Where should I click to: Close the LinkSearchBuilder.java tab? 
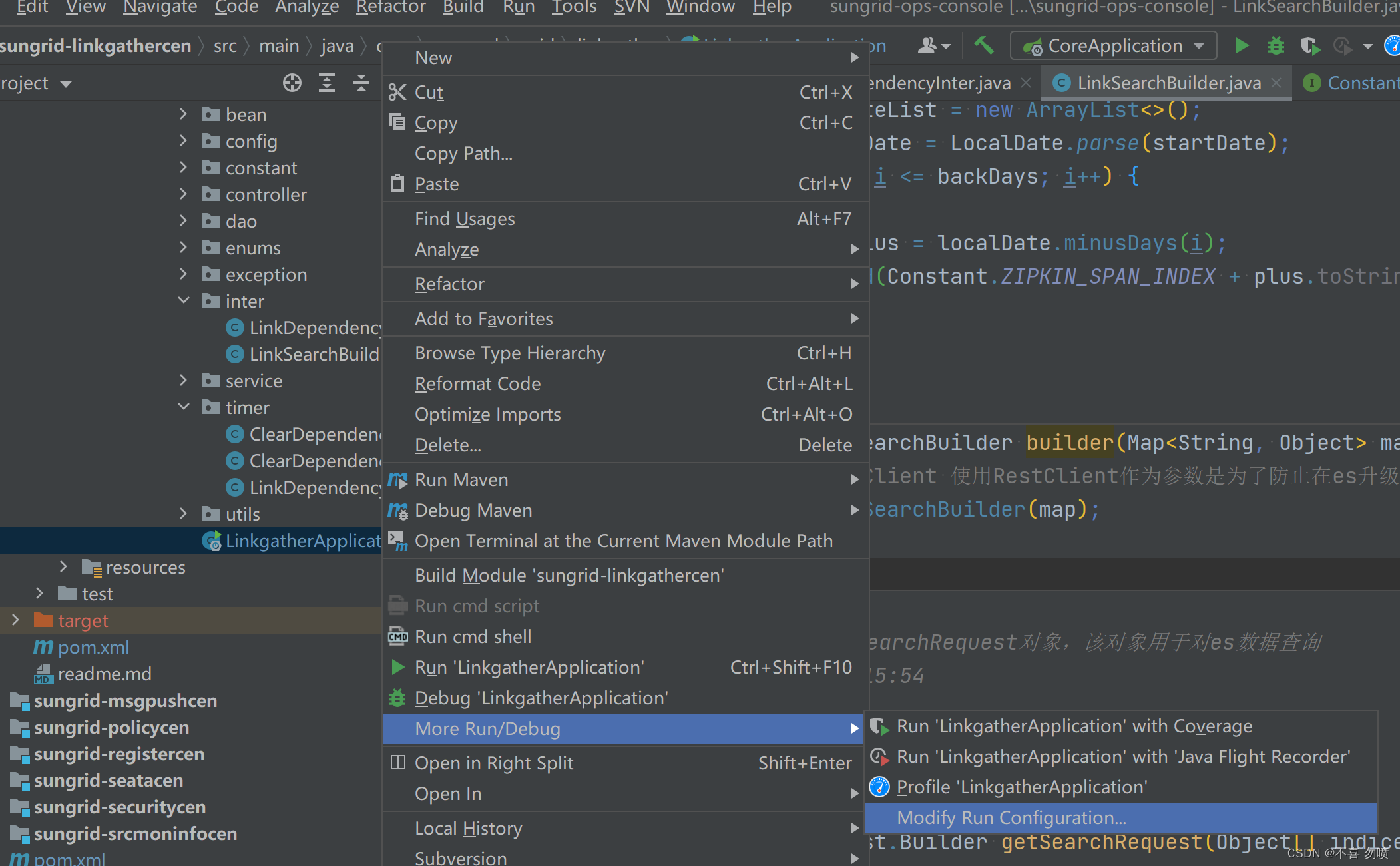(1276, 83)
